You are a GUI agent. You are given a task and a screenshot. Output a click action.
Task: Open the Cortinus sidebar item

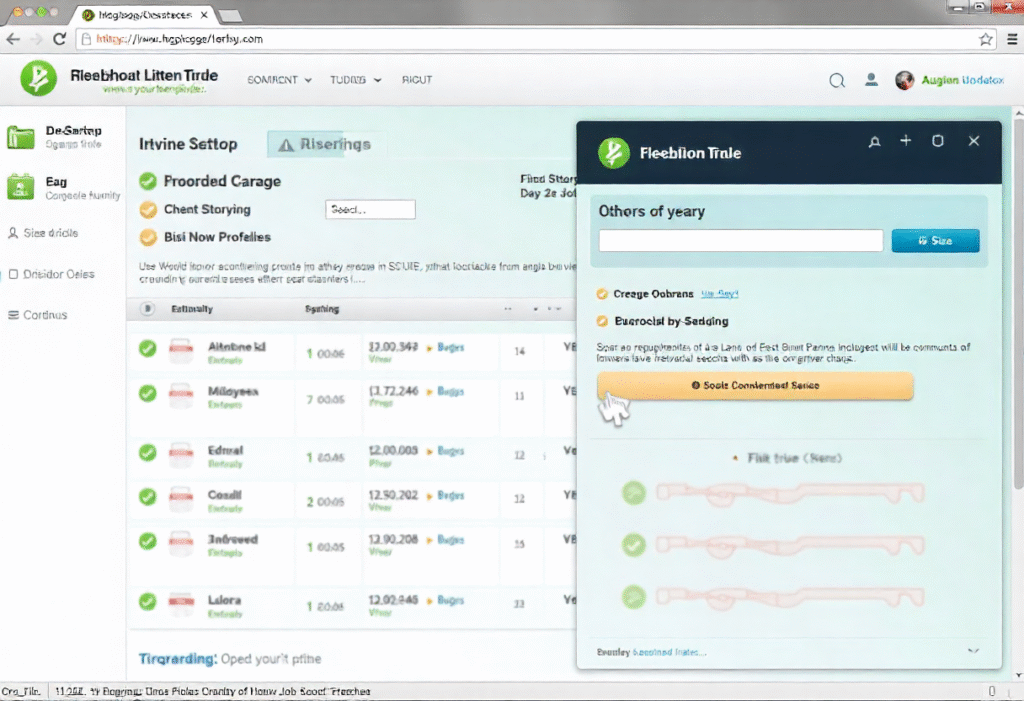tap(38, 315)
